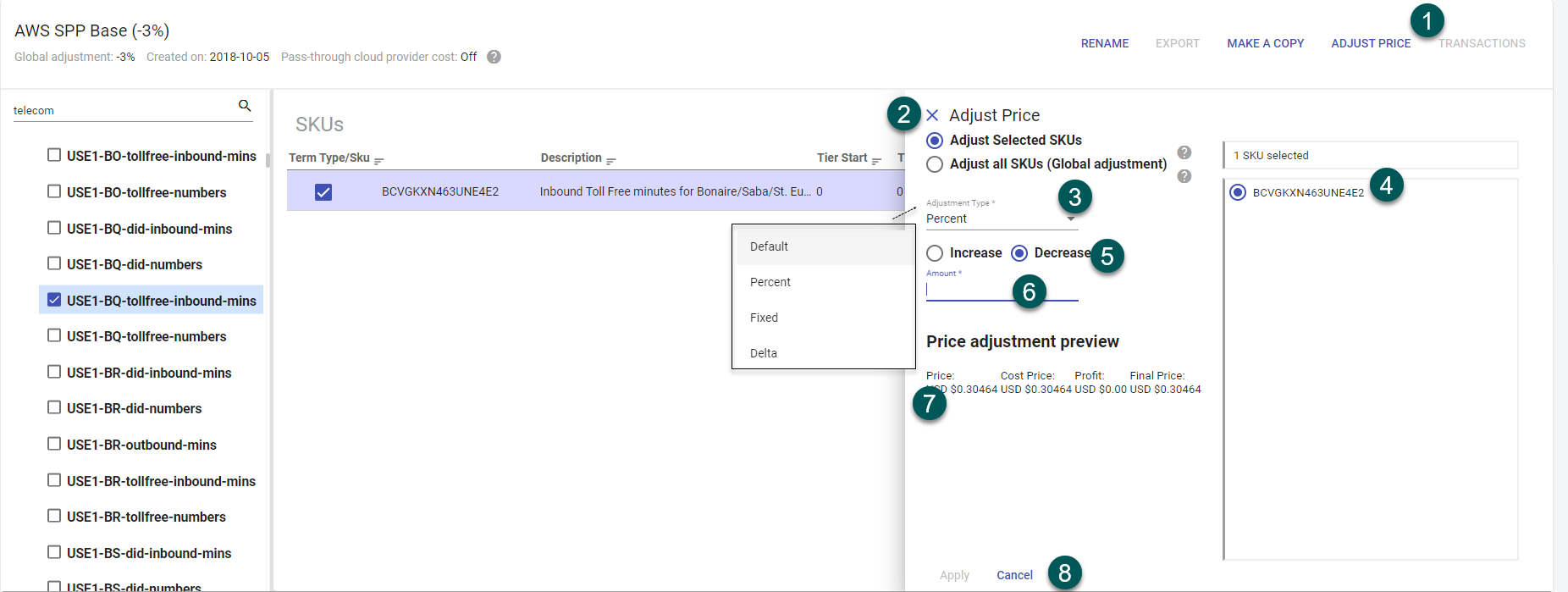Image resolution: width=1568 pixels, height=592 pixels.
Task: Open help icon next to pass-through cost
Action: (x=494, y=57)
